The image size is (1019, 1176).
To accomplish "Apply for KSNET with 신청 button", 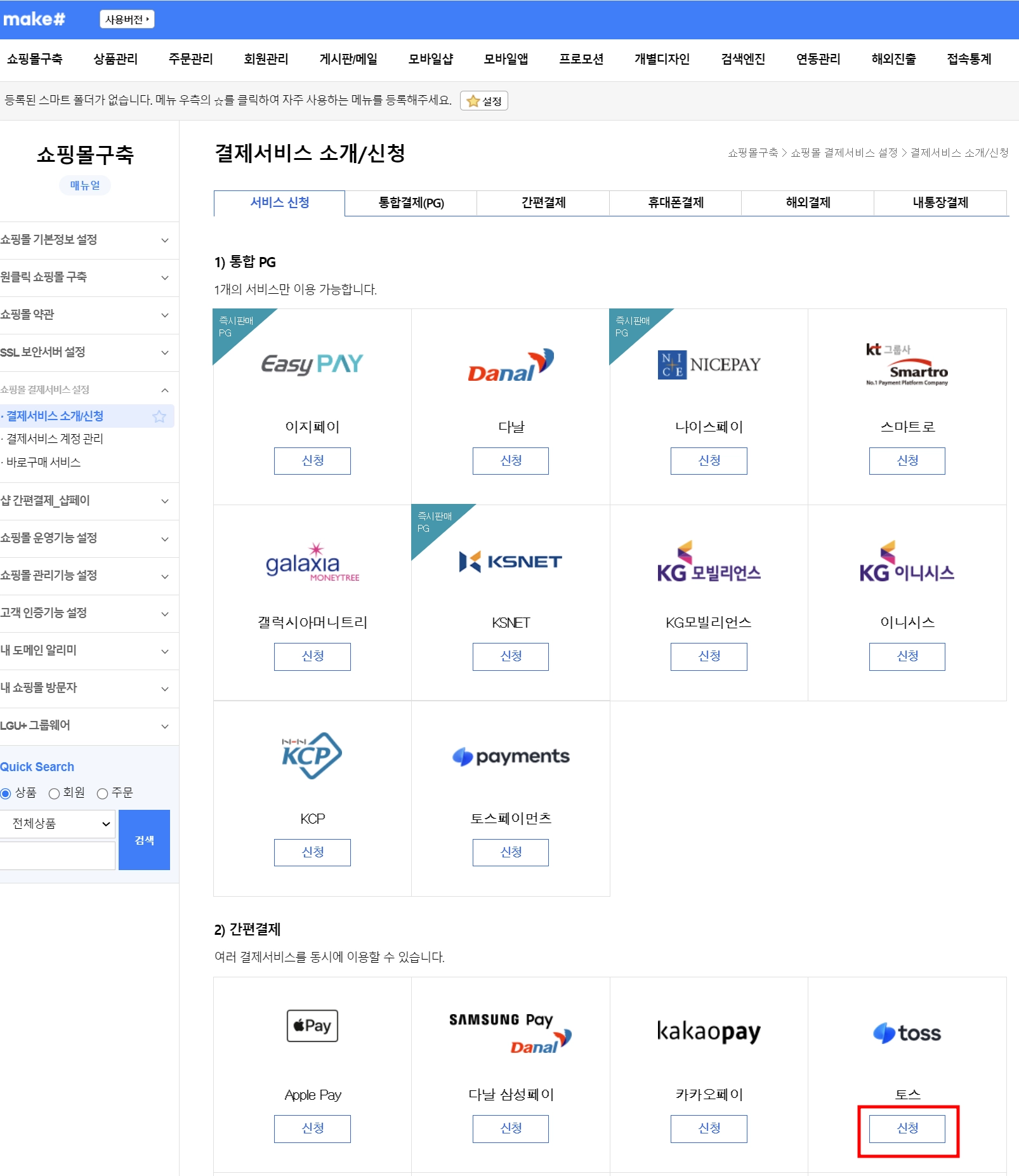I will (x=511, y=657).
